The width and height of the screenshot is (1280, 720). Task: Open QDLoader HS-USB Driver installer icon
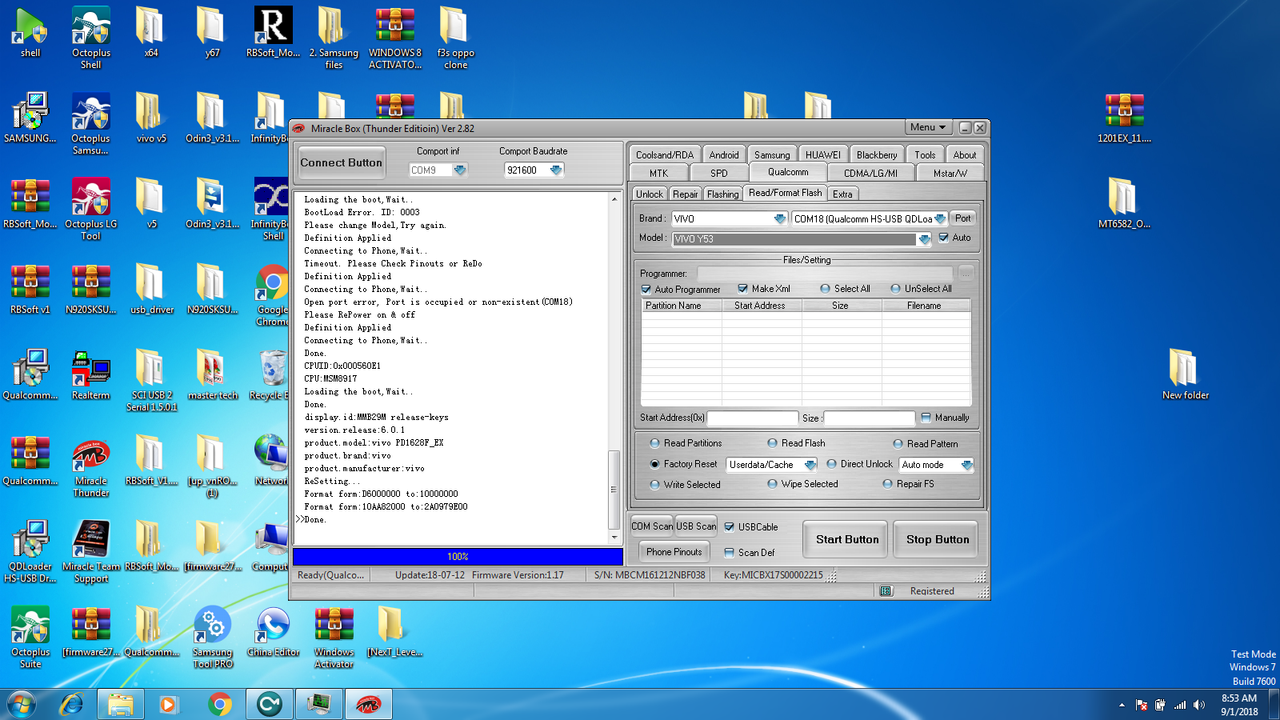click(31, 552)
